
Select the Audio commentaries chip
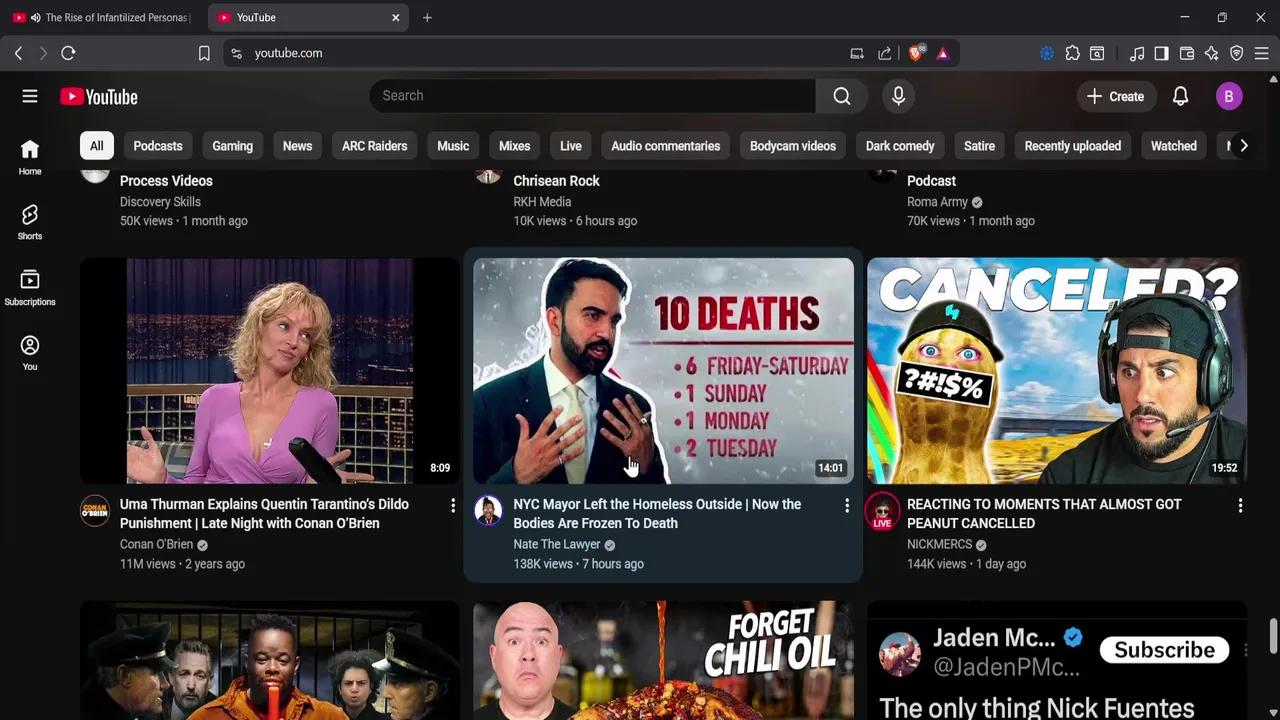coord(665,146)
